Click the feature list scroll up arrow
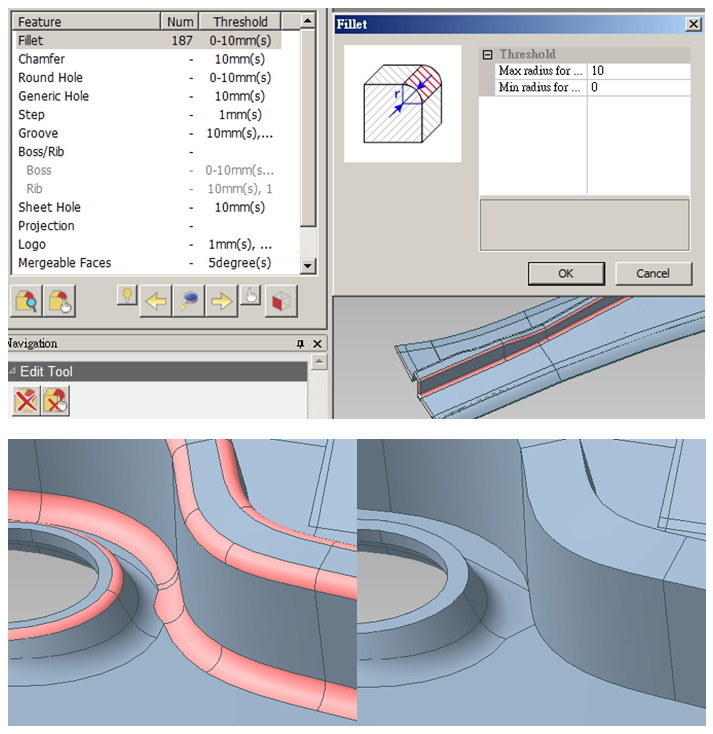 [x=307, y=21]
